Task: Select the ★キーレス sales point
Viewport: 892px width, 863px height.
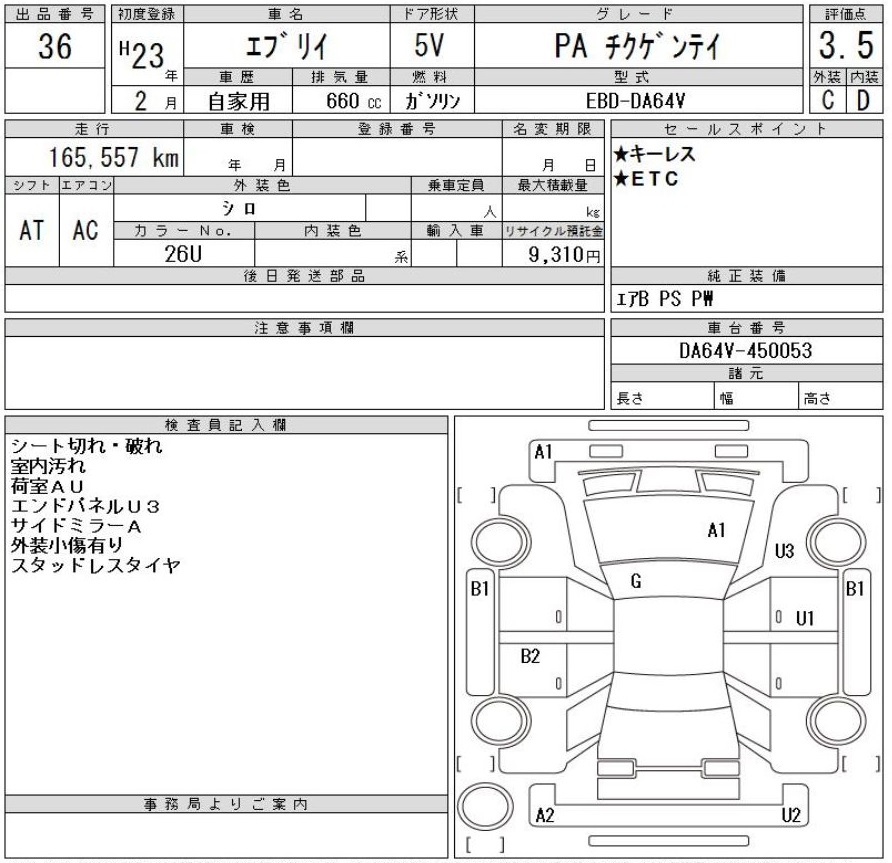Action: point(654,156)
